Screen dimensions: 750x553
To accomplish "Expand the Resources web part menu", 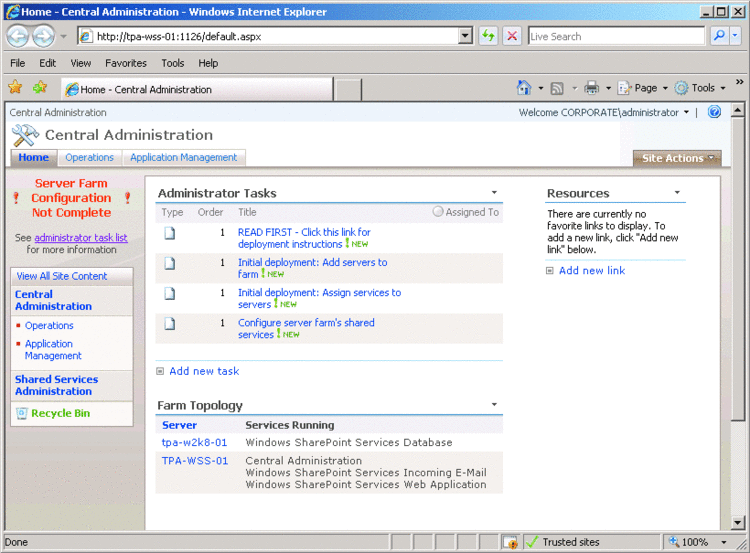I will click(677, 192).
